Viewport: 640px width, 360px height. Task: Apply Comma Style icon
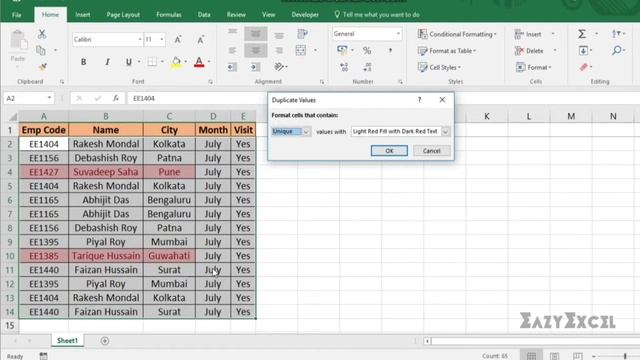(x=390, y=51)
